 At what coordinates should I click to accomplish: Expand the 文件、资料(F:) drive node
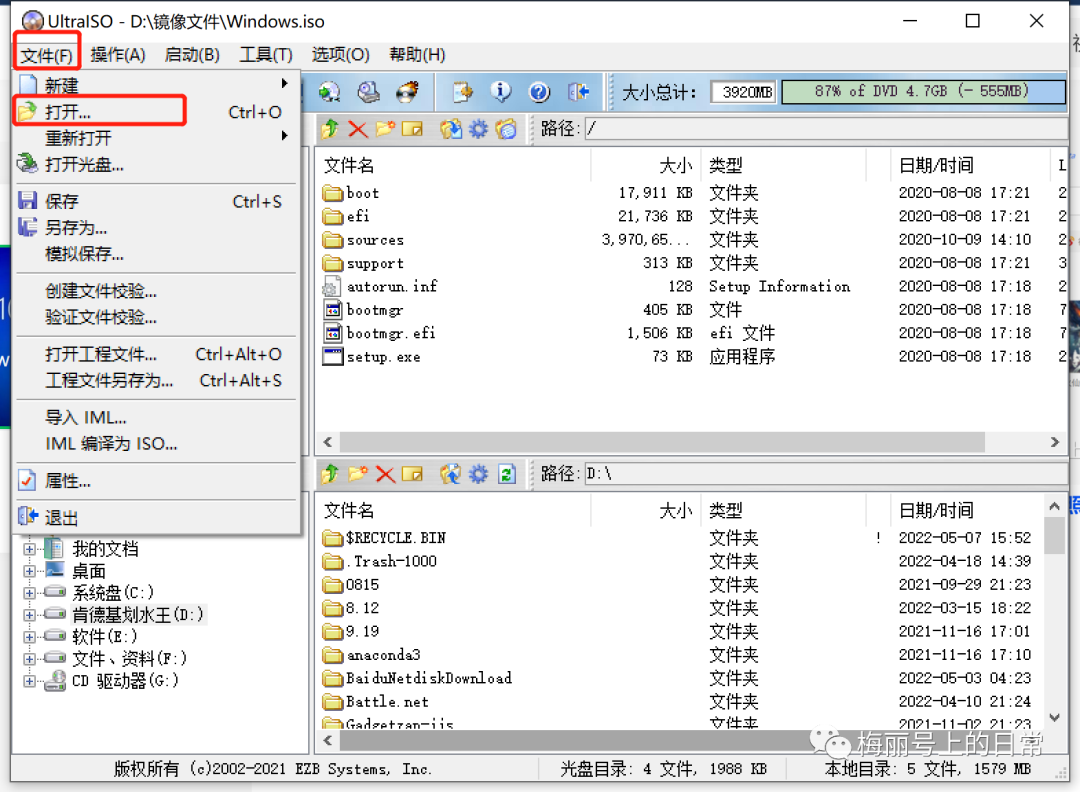(x=29, y=659)
